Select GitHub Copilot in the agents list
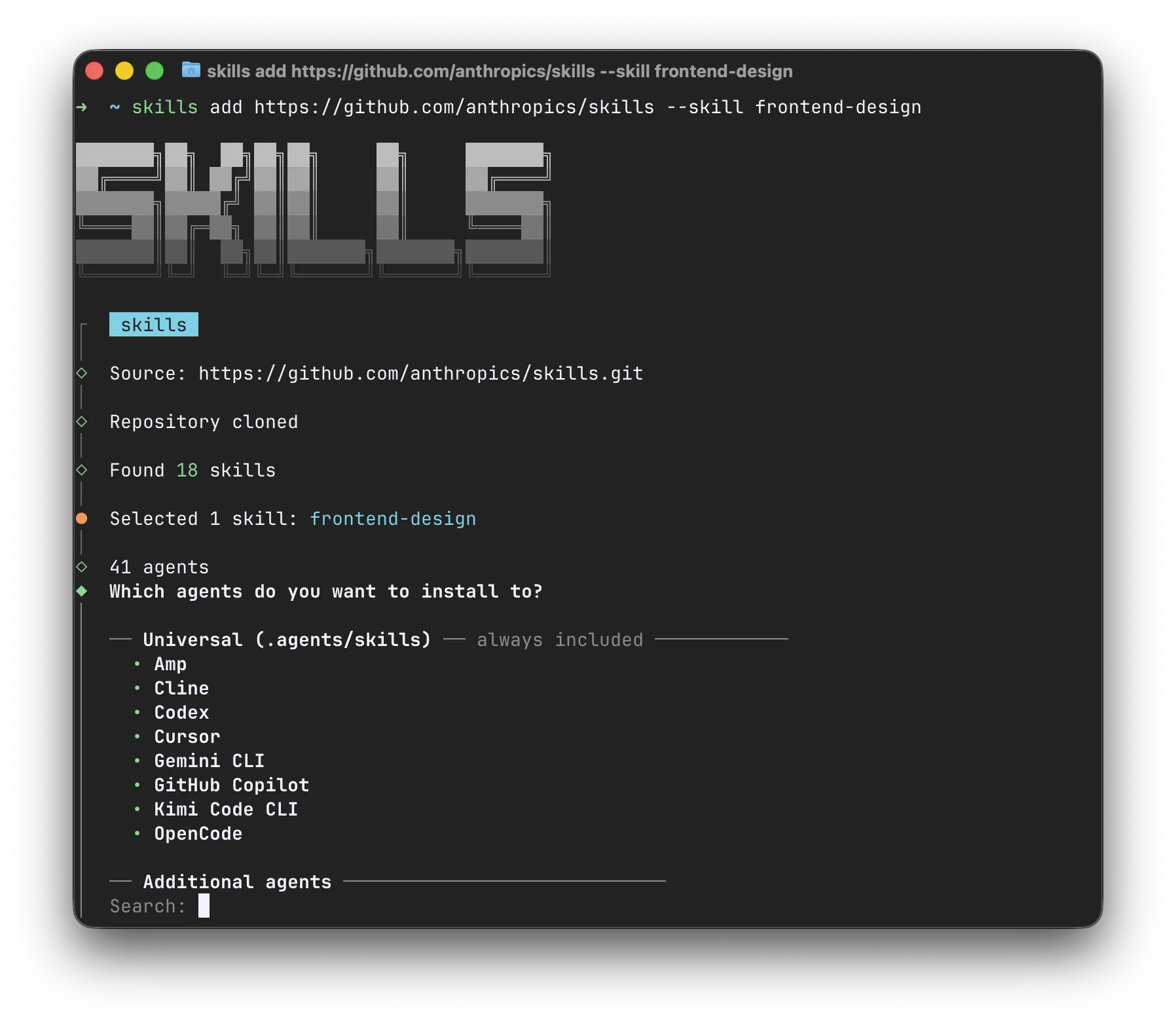This screenshot has height=1025, width=1176. [232, 785]
